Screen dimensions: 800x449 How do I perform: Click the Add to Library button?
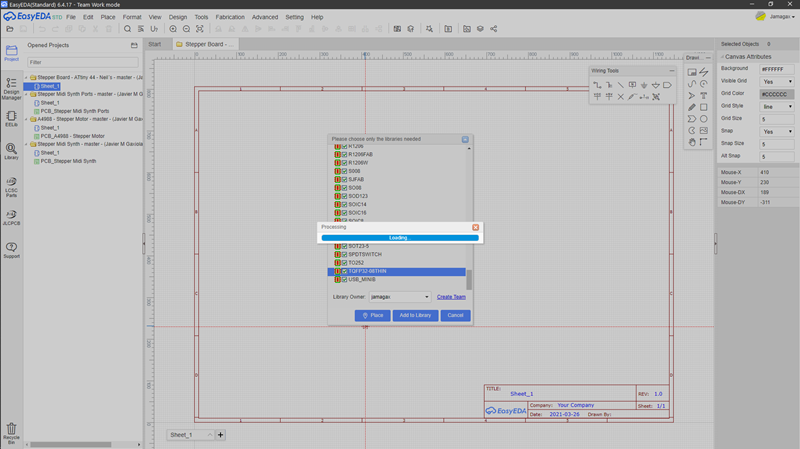[415, 315]
